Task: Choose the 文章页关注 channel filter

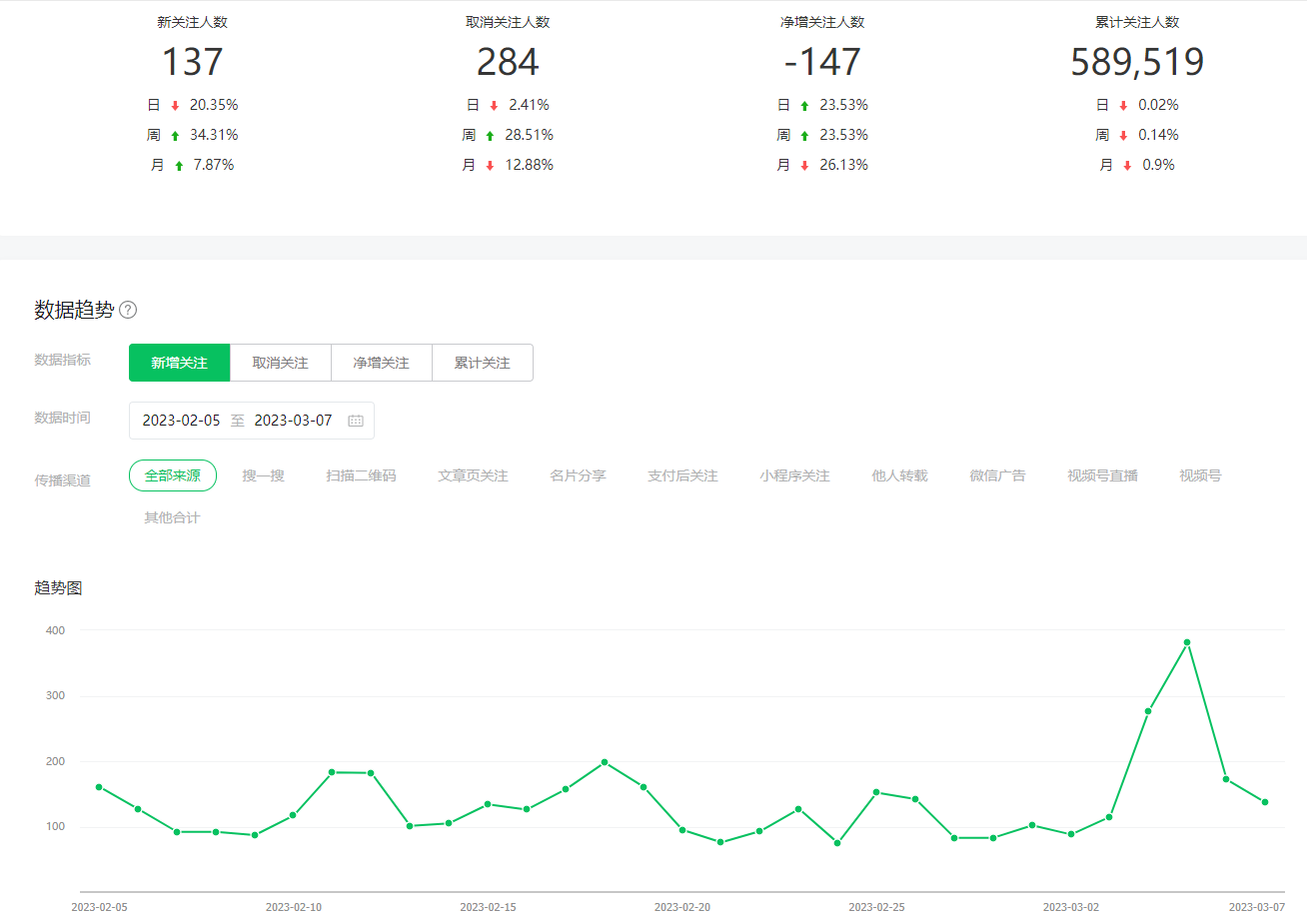Action: 473,475
